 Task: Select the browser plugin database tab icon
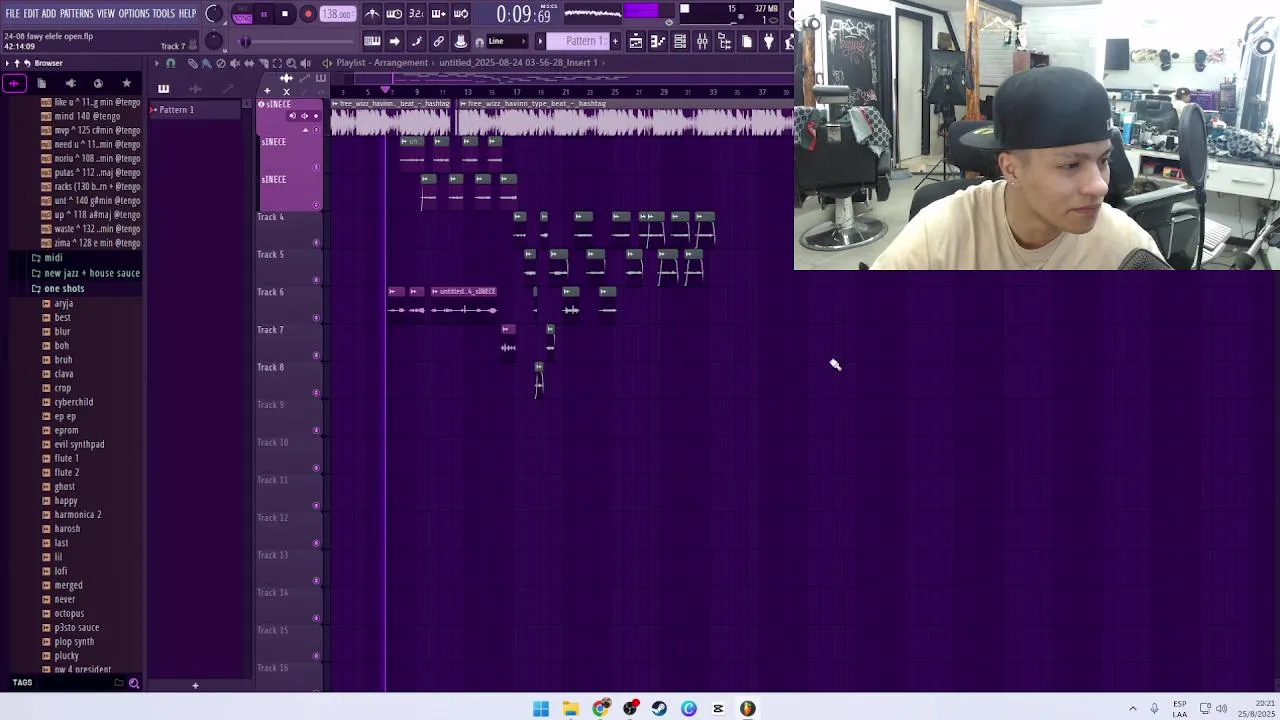[x=70, y=83]
